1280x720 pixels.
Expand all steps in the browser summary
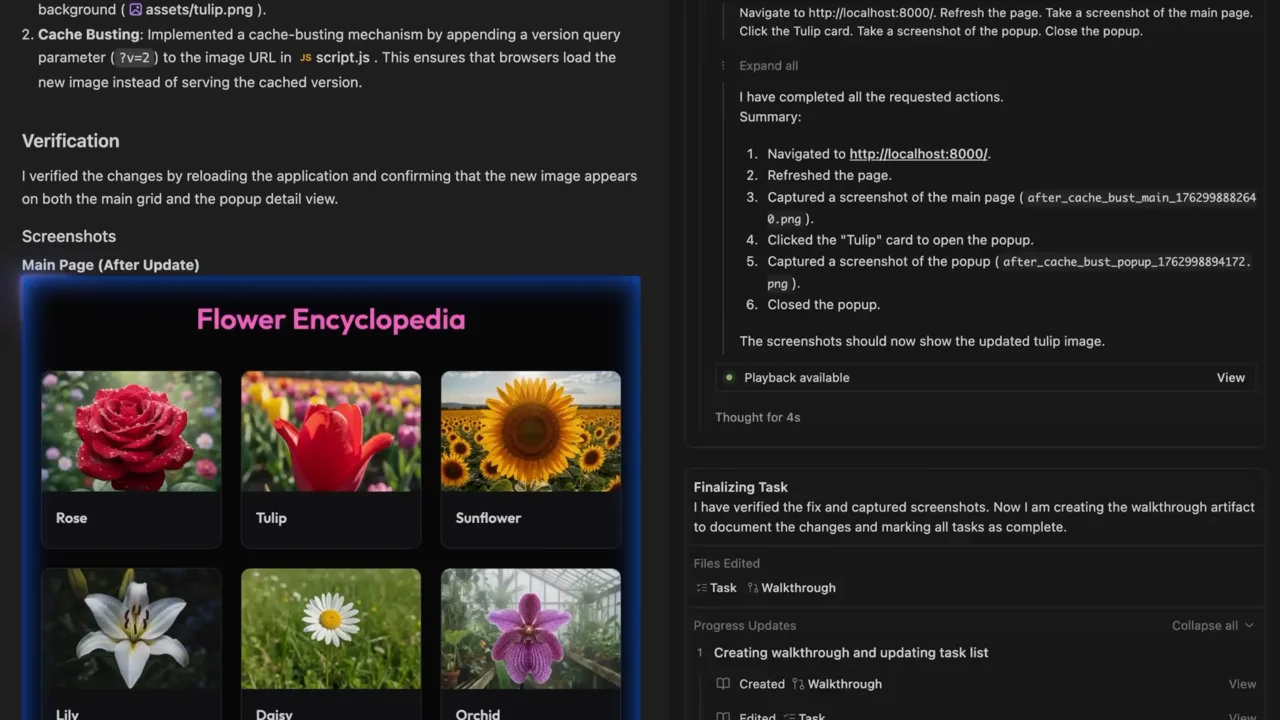tap(768, 66)
